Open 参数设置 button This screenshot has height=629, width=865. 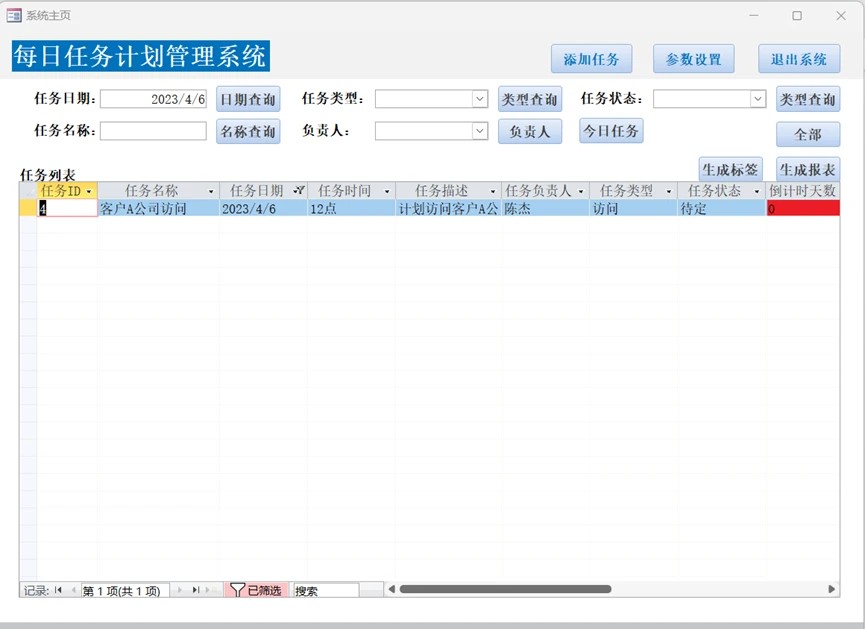click(x=693, y=59)
